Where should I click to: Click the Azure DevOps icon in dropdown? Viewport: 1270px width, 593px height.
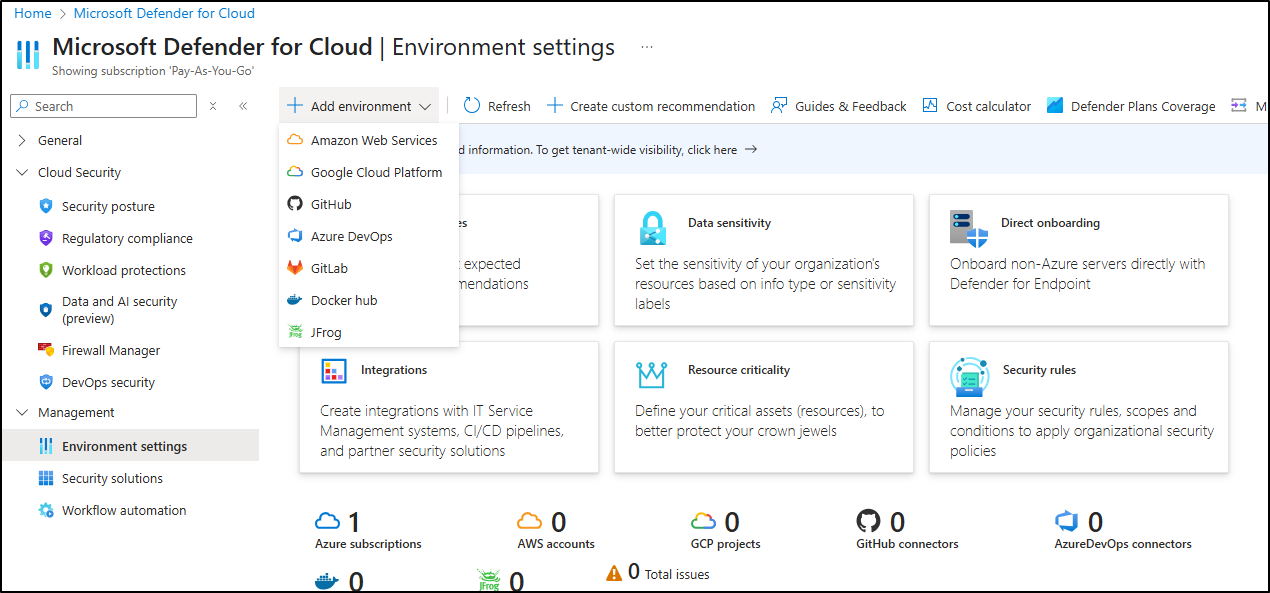pyautogui.click(x=295, y=236)
